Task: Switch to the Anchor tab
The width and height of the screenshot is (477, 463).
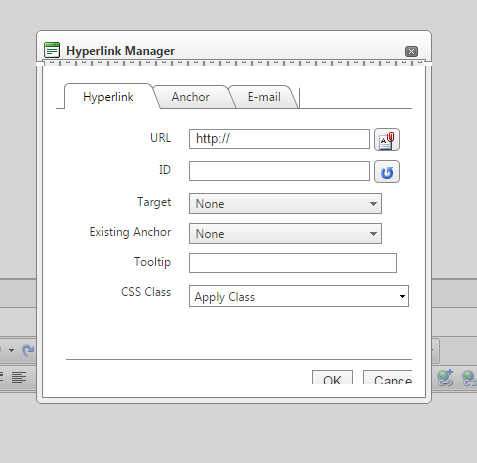Action: pyautogui.click(x=191, y=97)
